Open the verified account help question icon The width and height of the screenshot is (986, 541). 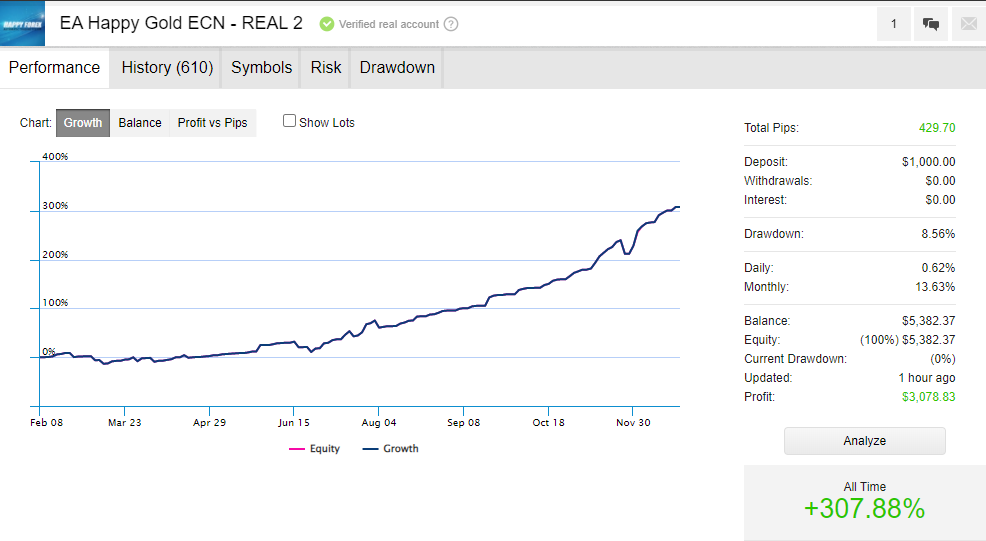pyautogui.click(x=451, y=24)
